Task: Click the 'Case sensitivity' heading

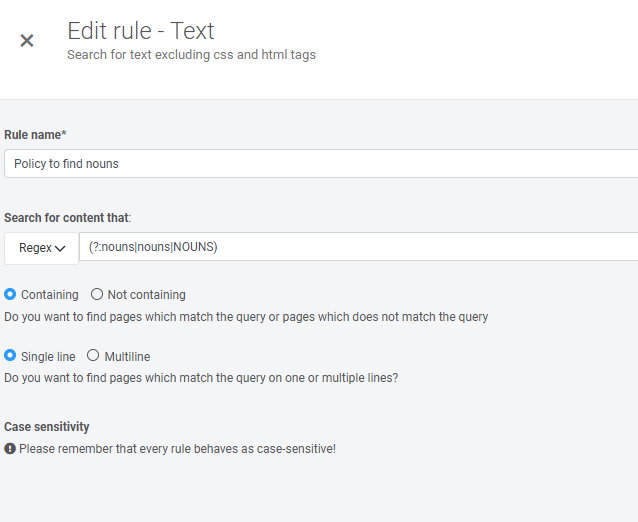Action: click(47, 427)
